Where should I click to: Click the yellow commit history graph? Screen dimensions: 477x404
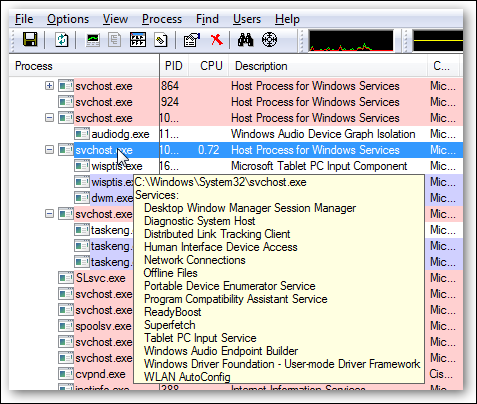[x=438, y=41]
